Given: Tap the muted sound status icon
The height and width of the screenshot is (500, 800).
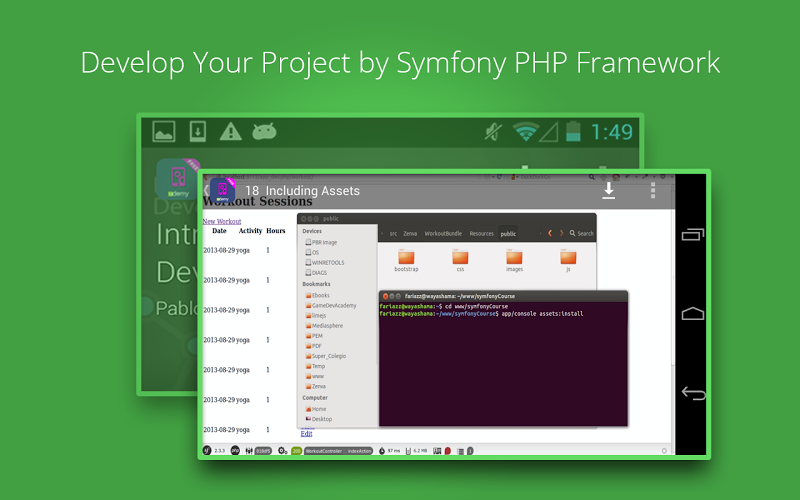Looking at the screenshot, I should (493, 132).
